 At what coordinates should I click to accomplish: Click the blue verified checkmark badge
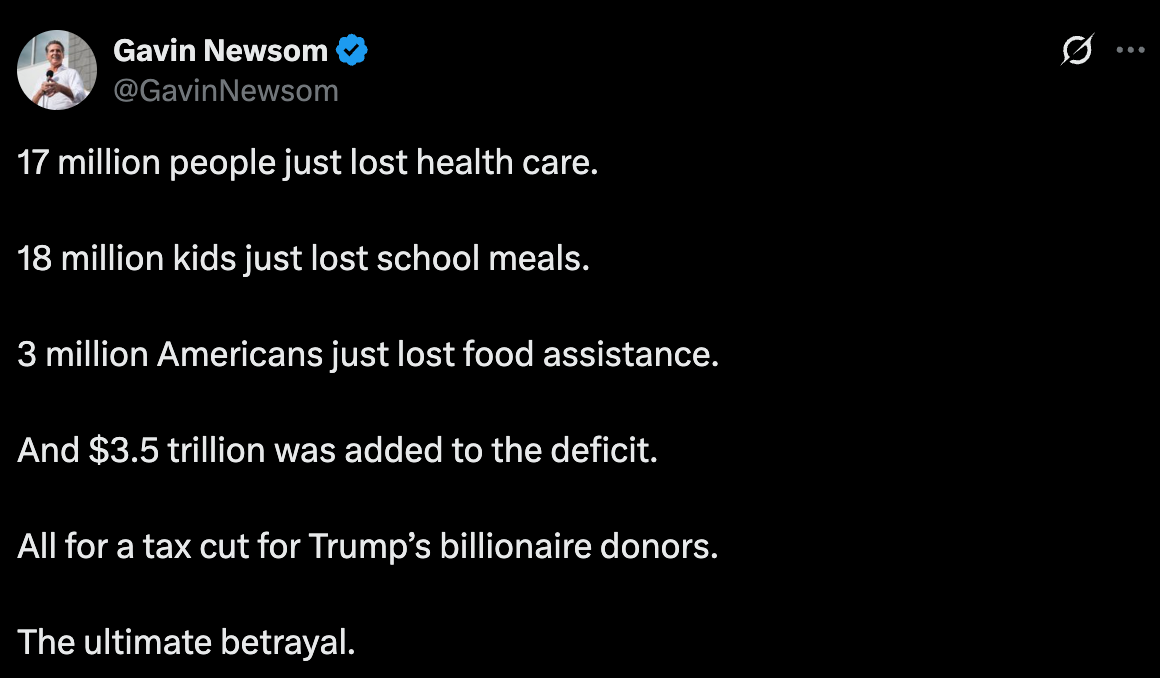351,50
